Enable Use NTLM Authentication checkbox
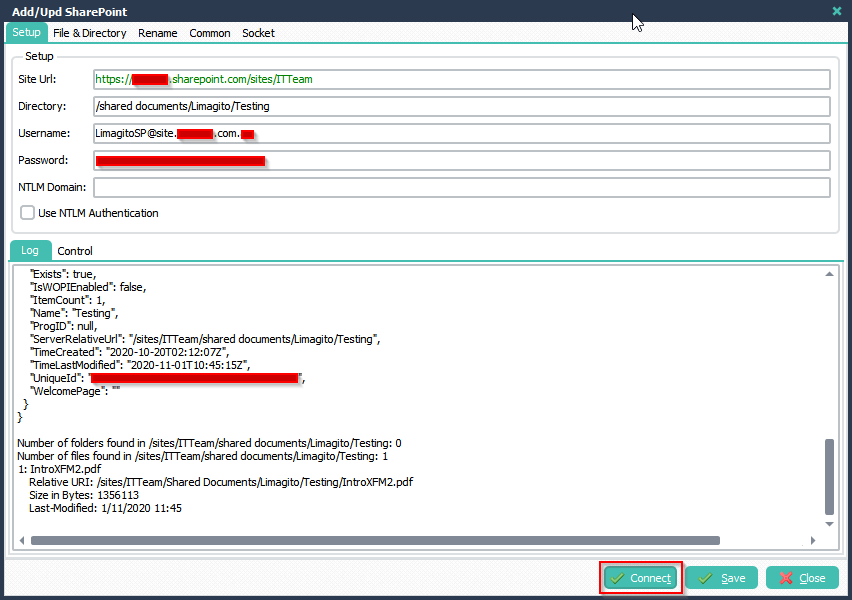 (27, 212)
